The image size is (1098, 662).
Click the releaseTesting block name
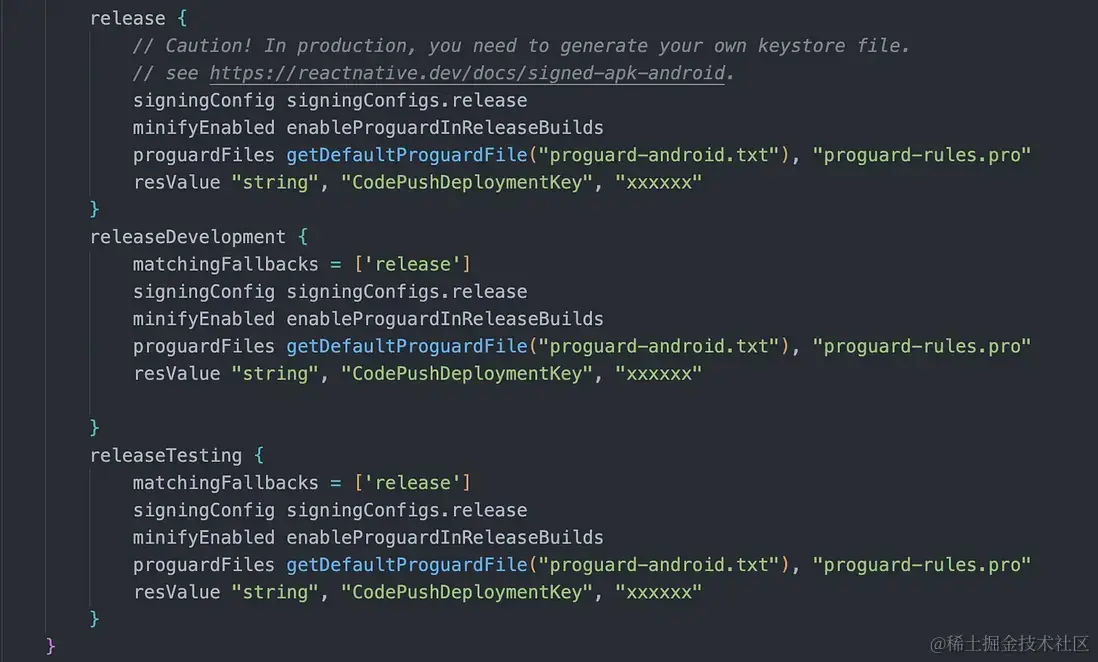point(166,455)
